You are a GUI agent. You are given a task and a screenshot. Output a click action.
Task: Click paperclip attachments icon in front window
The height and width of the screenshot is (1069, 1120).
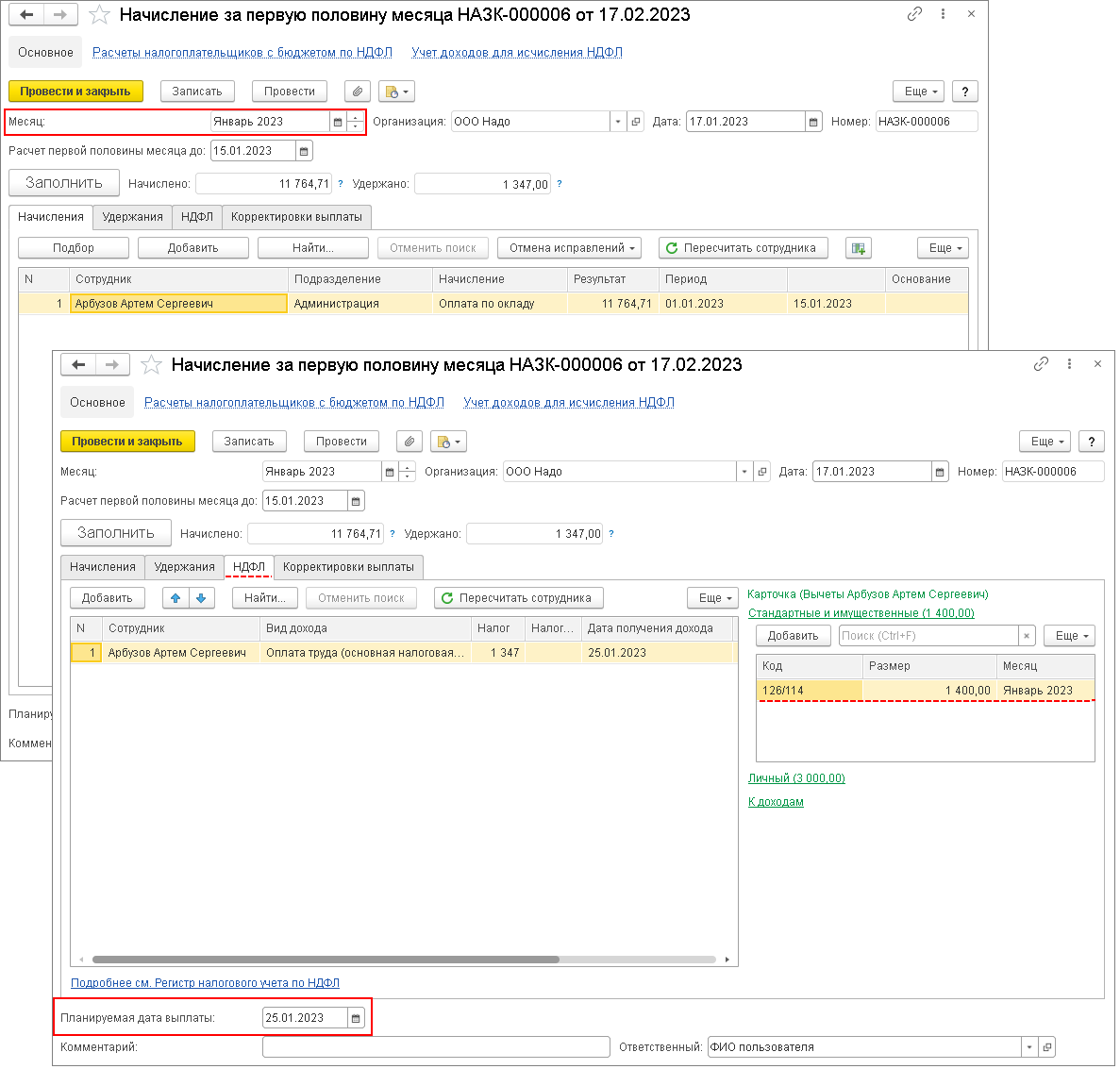tap(410, 442)
